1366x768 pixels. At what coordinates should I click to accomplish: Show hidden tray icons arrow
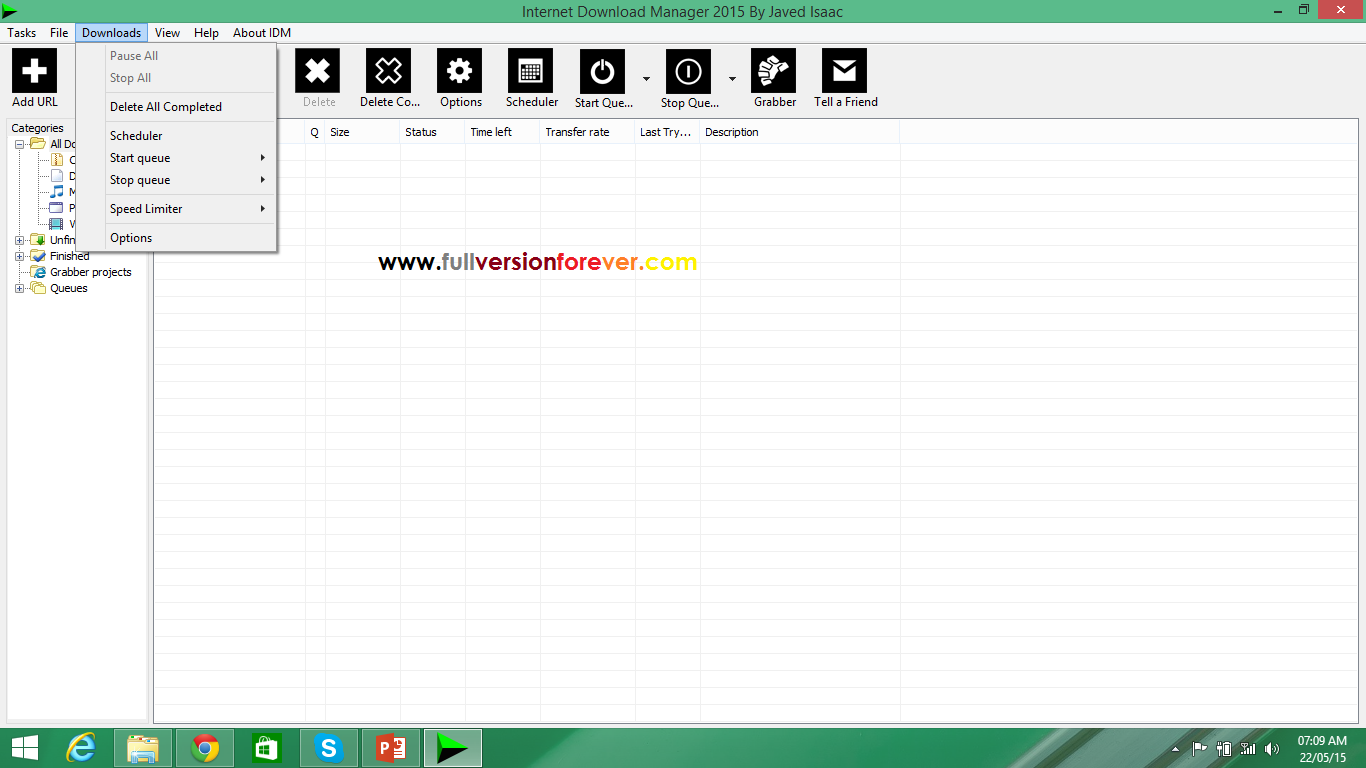coord(1175,749)
